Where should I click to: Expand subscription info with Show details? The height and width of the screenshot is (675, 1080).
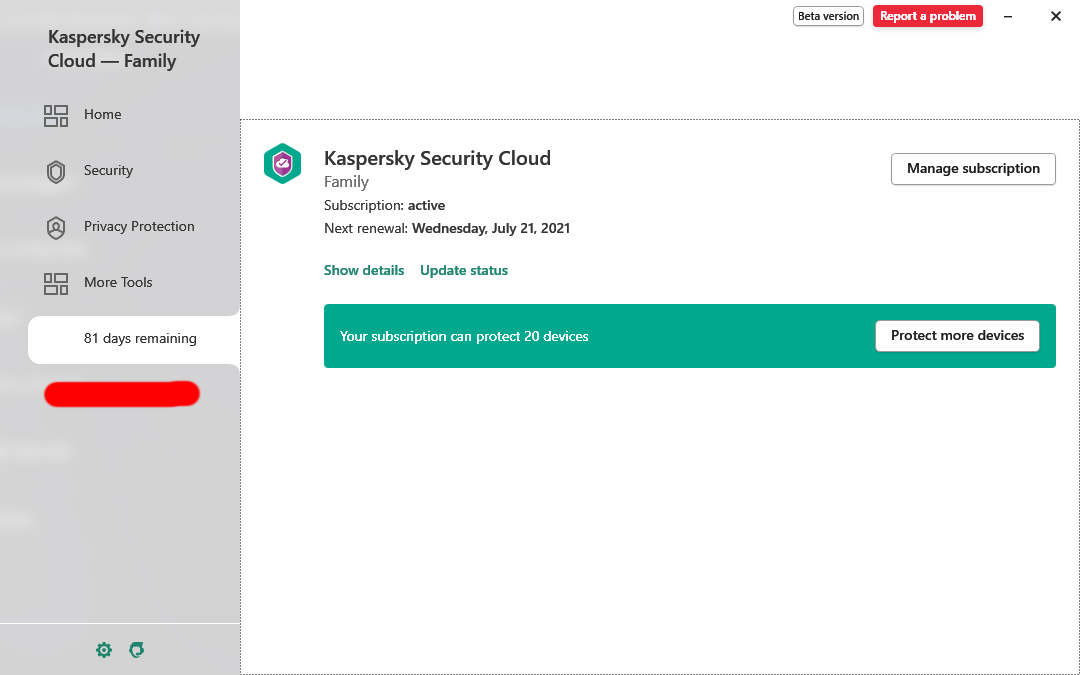[x=364, y=271]
